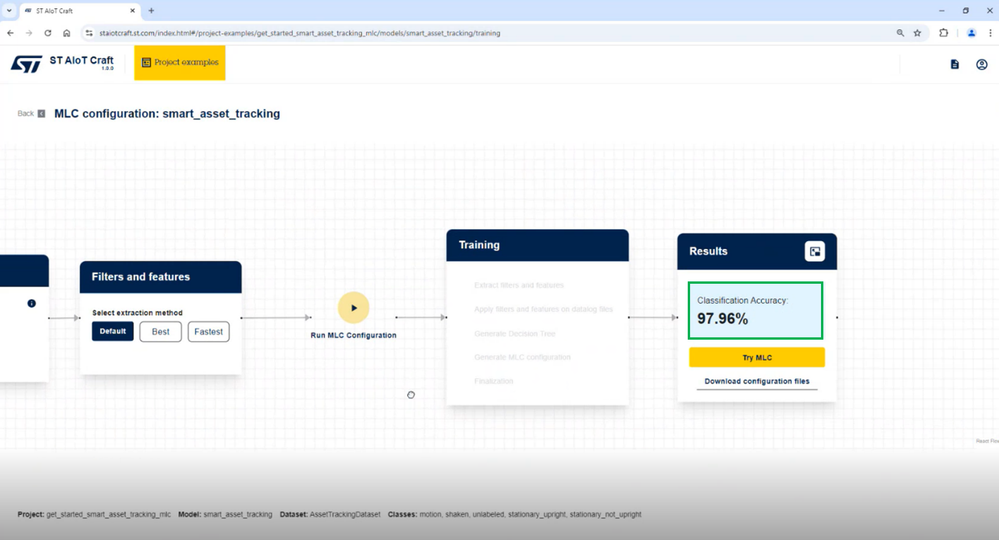
Task: Open the Chrome profile avatar
Action: click(x=971, y=33)
